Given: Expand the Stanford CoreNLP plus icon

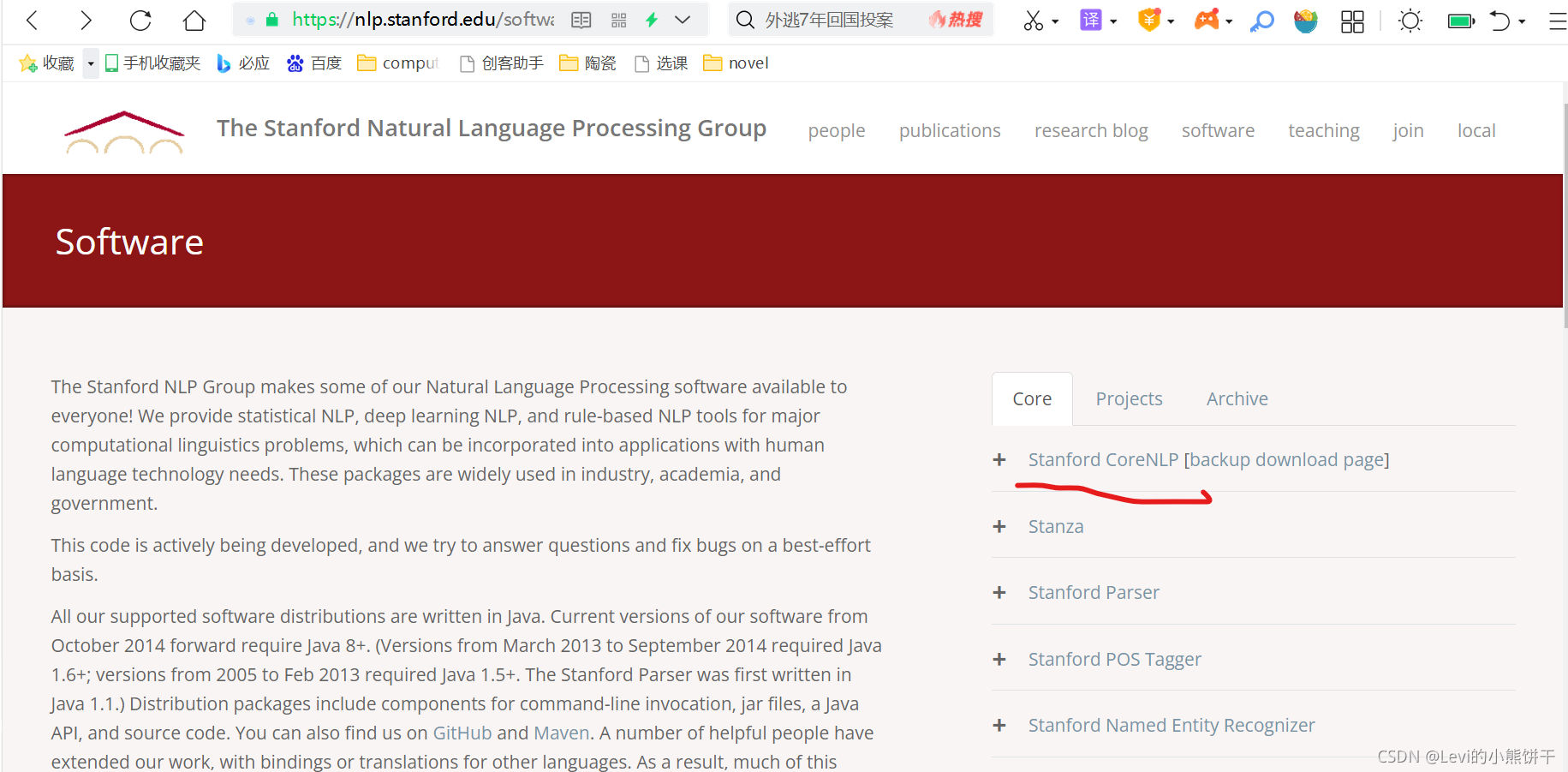Looking at the screenshot, I should [x=999, y=460].
